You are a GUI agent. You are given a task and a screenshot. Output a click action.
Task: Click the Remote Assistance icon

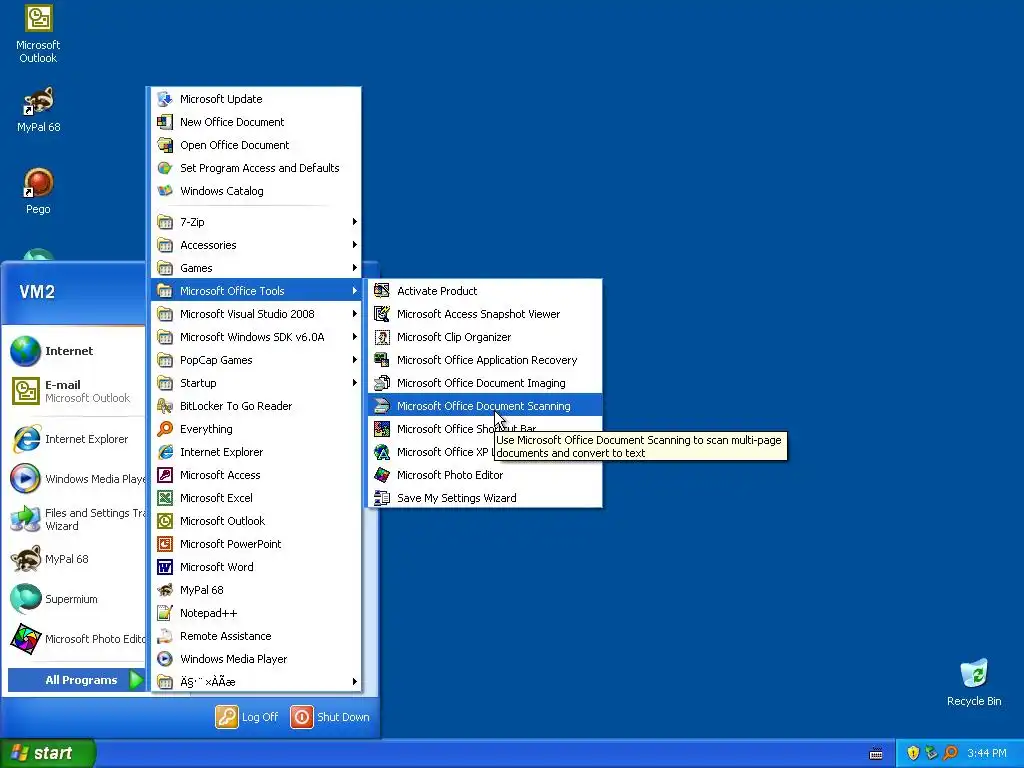[165, 636]
